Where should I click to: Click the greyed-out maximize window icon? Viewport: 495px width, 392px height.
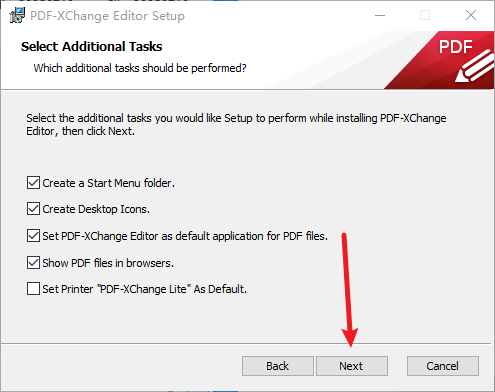coord(425,15)
